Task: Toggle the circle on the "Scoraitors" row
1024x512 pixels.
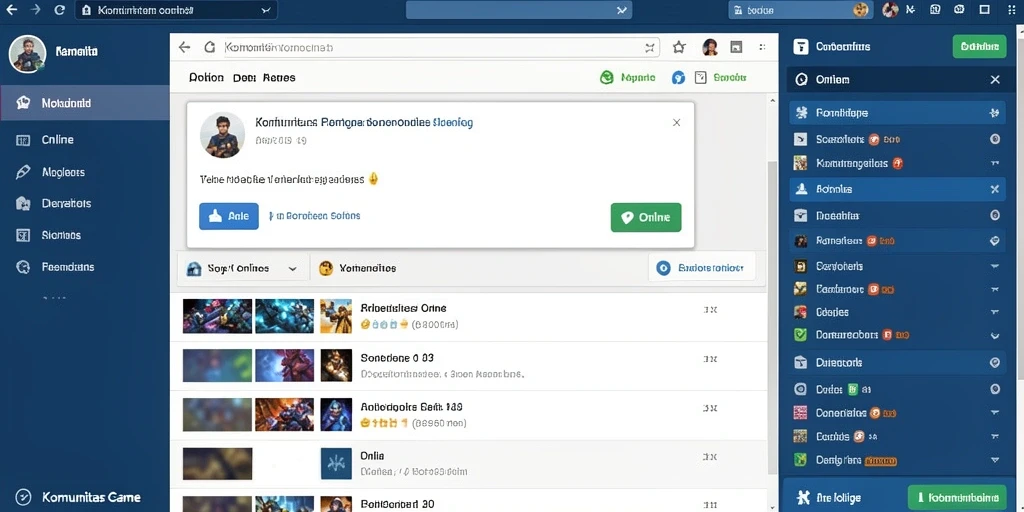Action: pyautogui.click(x=995, y=139)
